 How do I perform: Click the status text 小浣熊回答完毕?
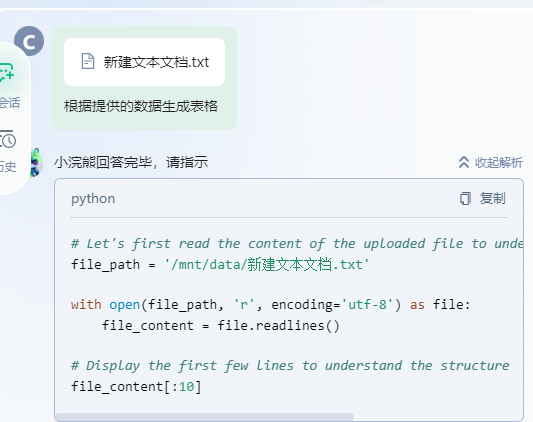[103, 162]
